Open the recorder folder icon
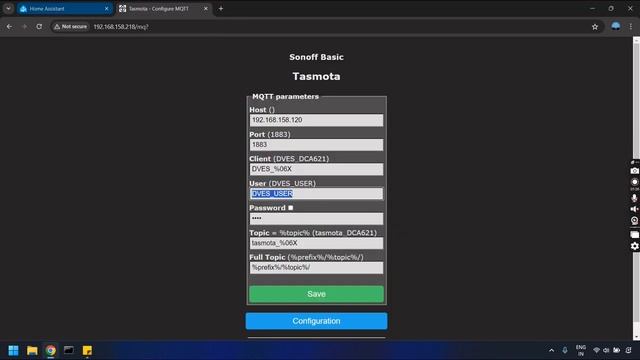Viewport: 640px width, 360px height. click(x=634, y=235)
